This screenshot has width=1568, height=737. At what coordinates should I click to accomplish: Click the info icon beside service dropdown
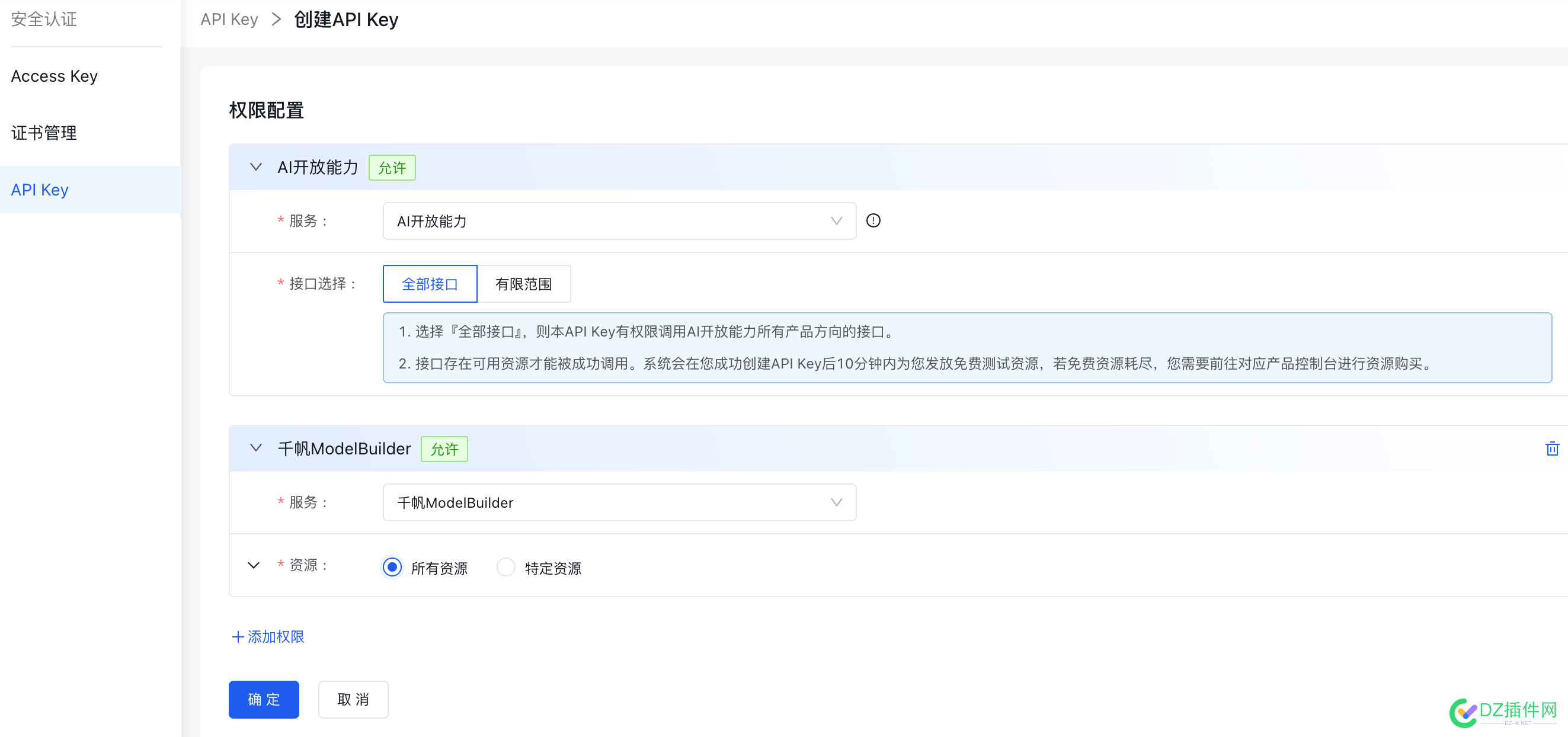click(x=873, y=220)
